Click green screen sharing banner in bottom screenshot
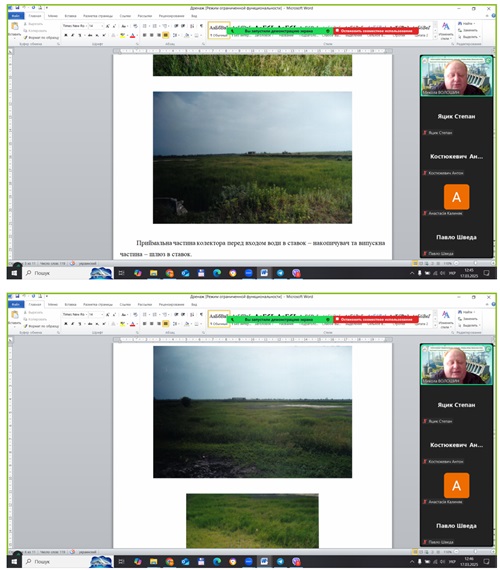The image size is (500, 570). tap(280, 320)
